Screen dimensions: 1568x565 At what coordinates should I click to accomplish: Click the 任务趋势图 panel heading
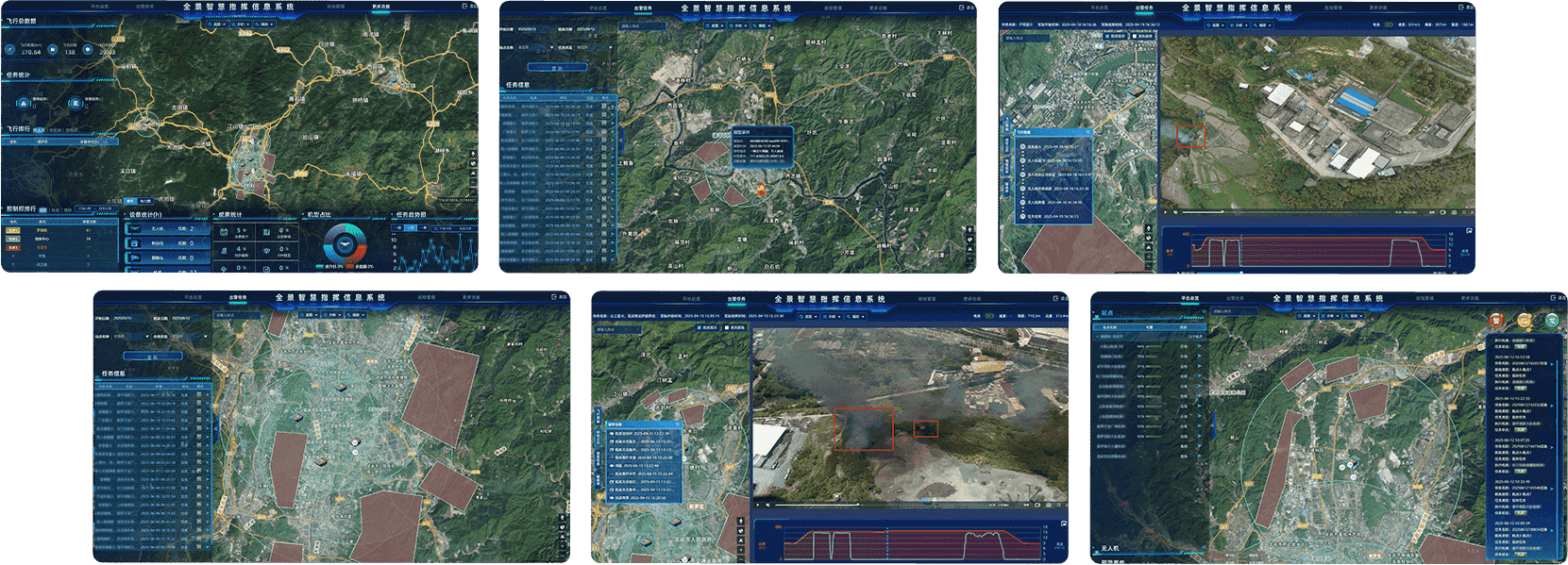[411, 215]
